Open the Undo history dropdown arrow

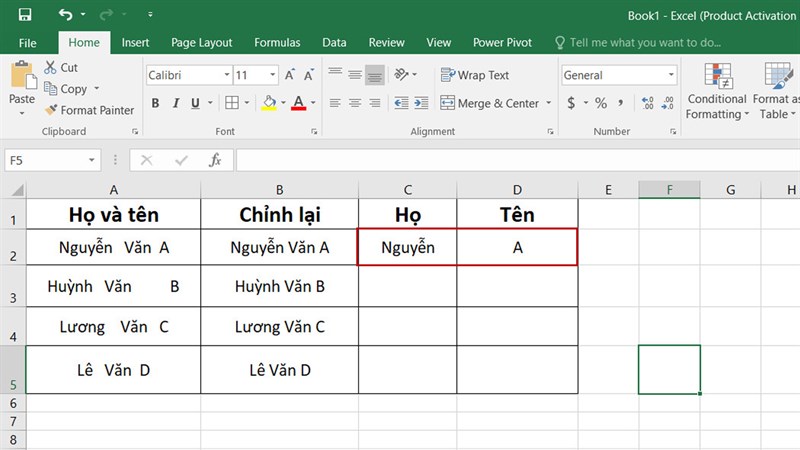point(83,14)
